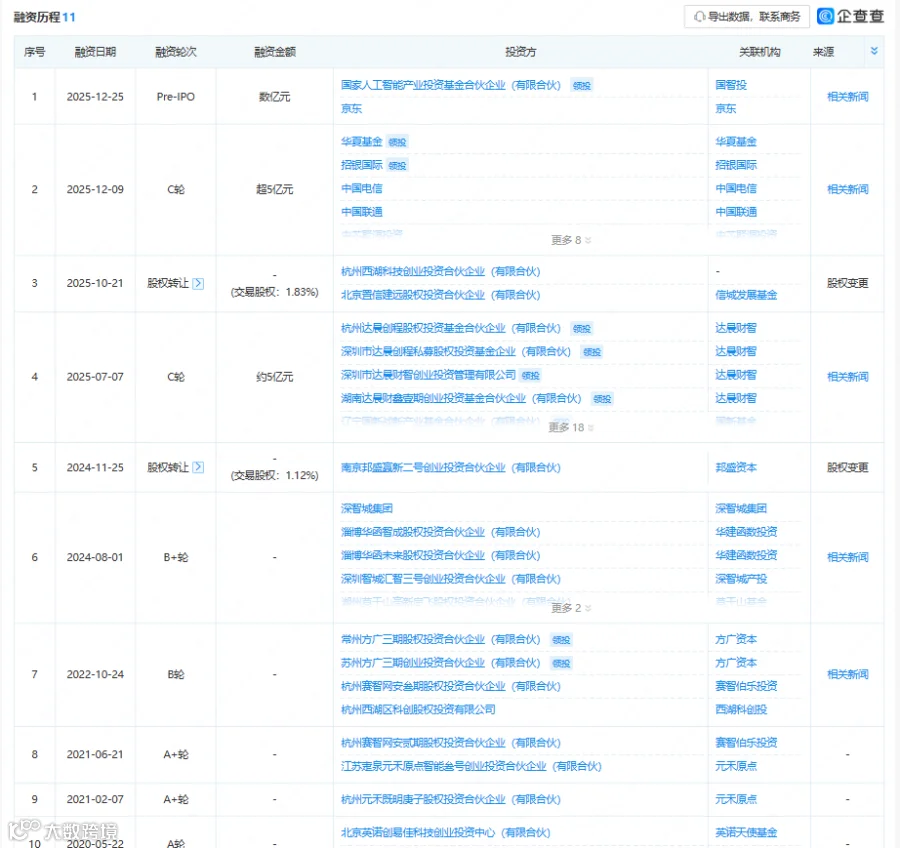Click the 融资轮次 column header
The image size is (900, 848).
click(176, 52)
